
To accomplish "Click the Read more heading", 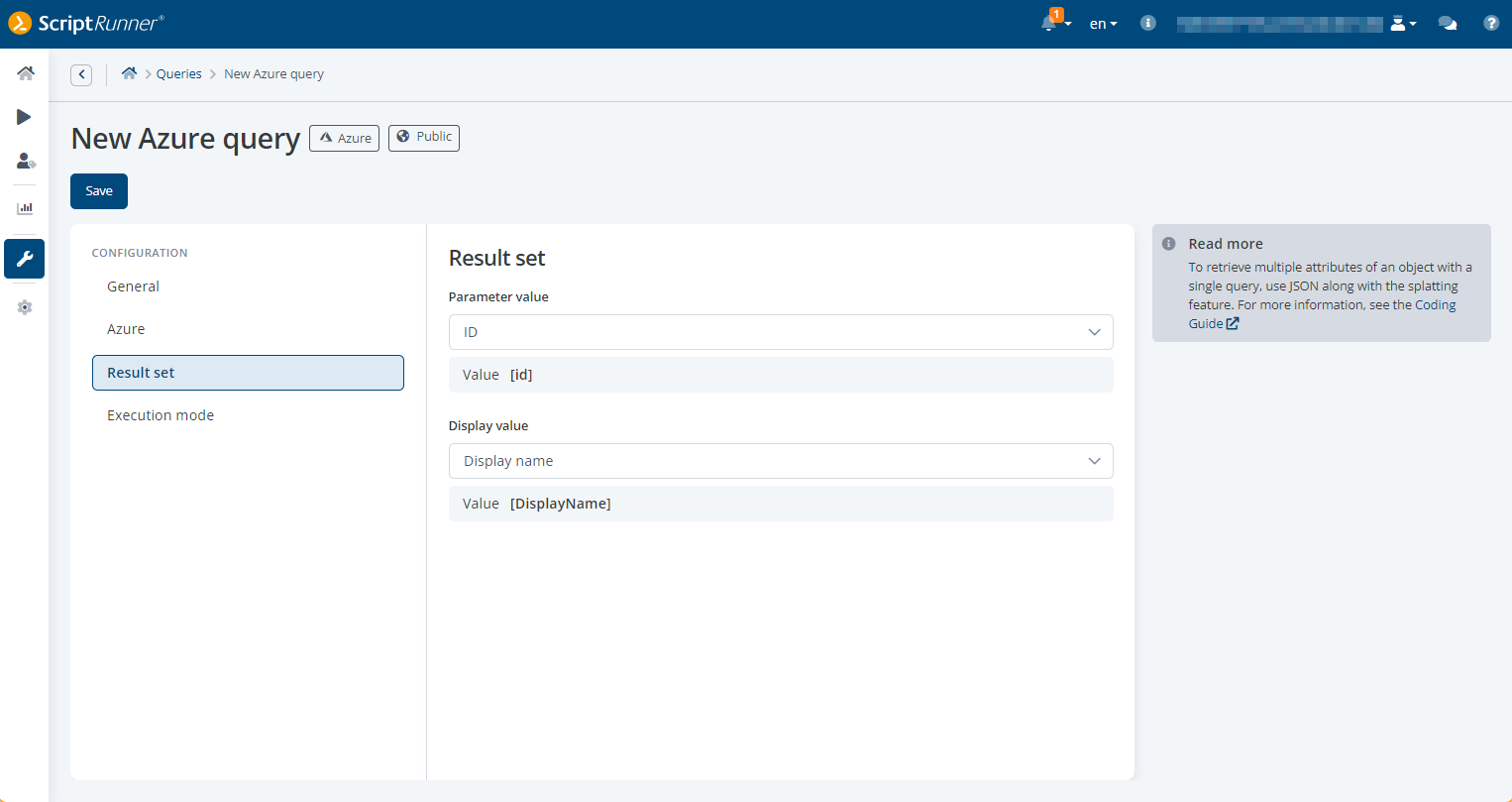I will tap(1226, 244).
